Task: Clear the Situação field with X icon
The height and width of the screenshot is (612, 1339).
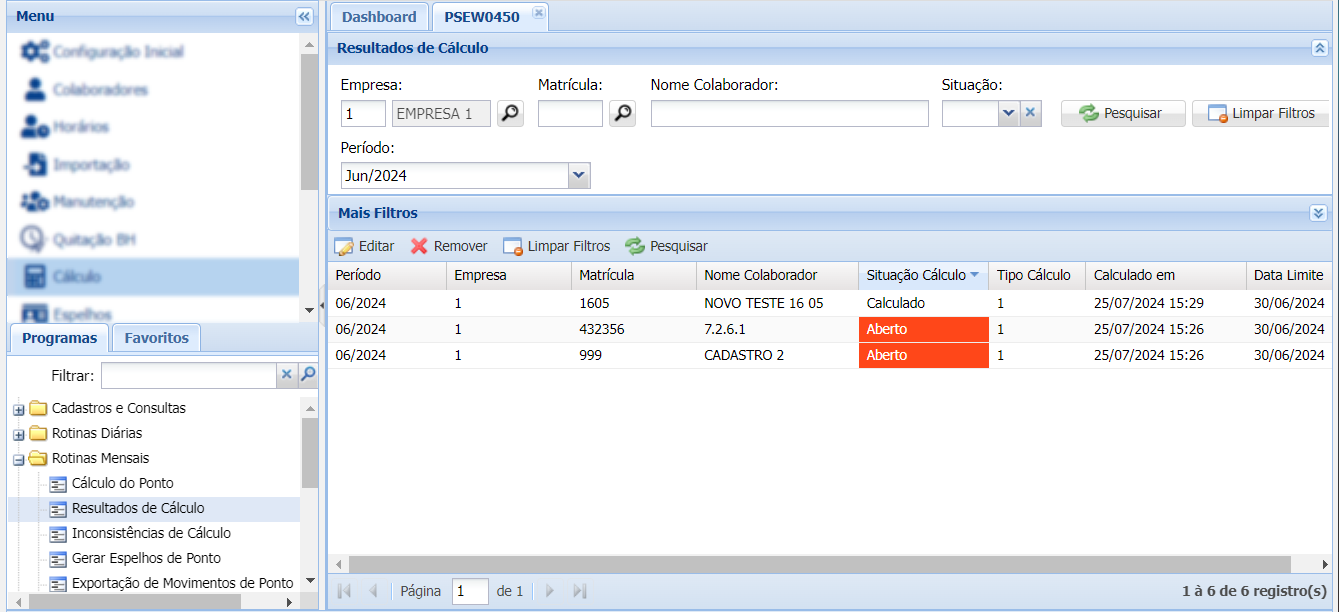Action: (x=1031, y=114)
